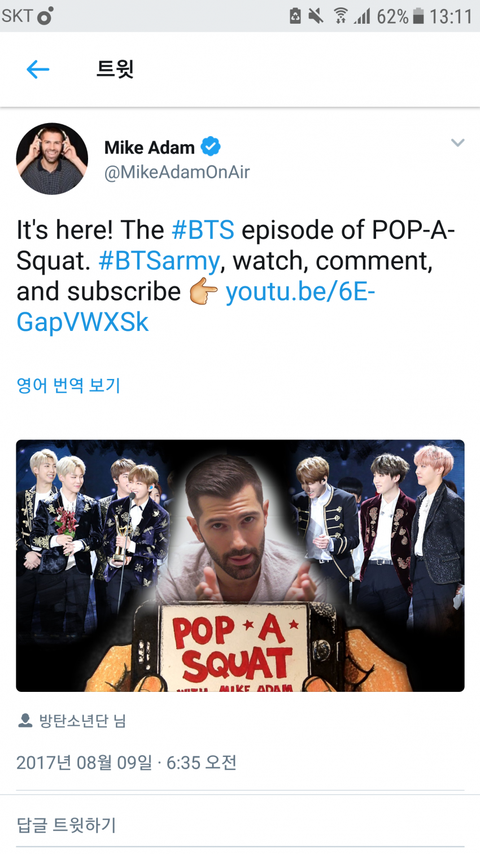This screenshot has width=480, height=854.
Task: Open Mike Adam's profile picture
Action: click(52, 158)
